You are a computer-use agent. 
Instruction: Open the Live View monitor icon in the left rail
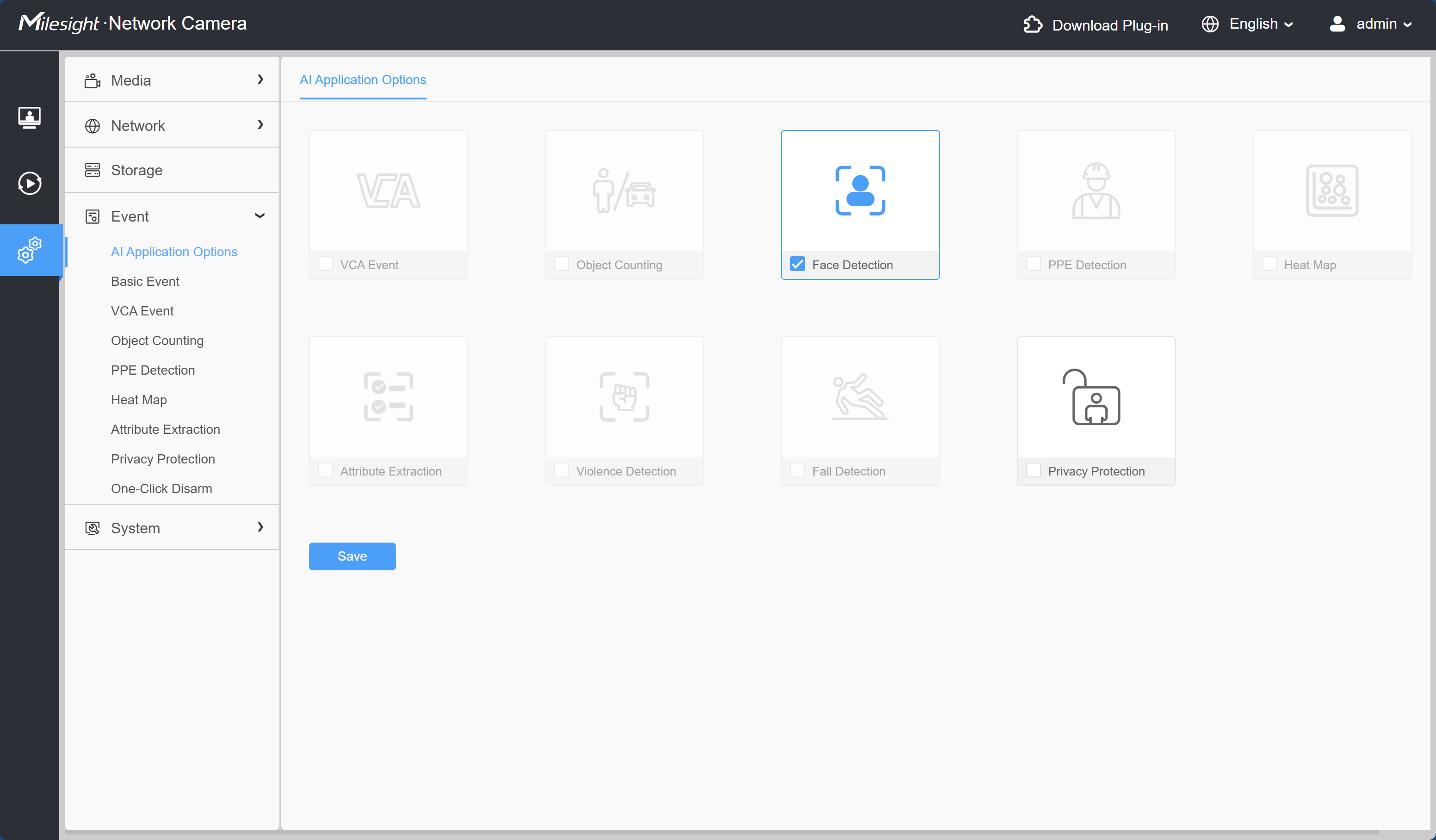(30, 117)
